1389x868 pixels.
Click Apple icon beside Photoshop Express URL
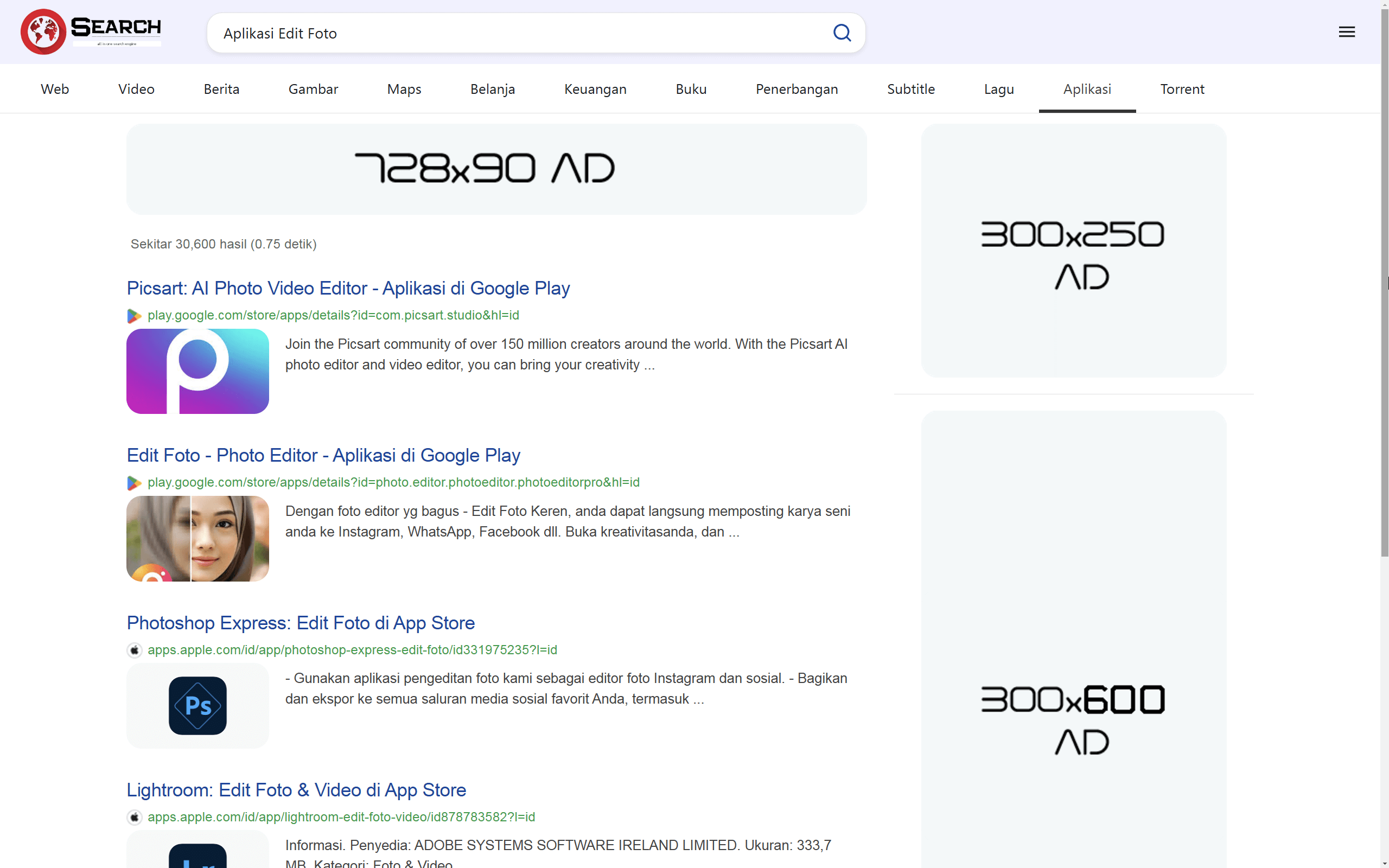click(135, 650)
